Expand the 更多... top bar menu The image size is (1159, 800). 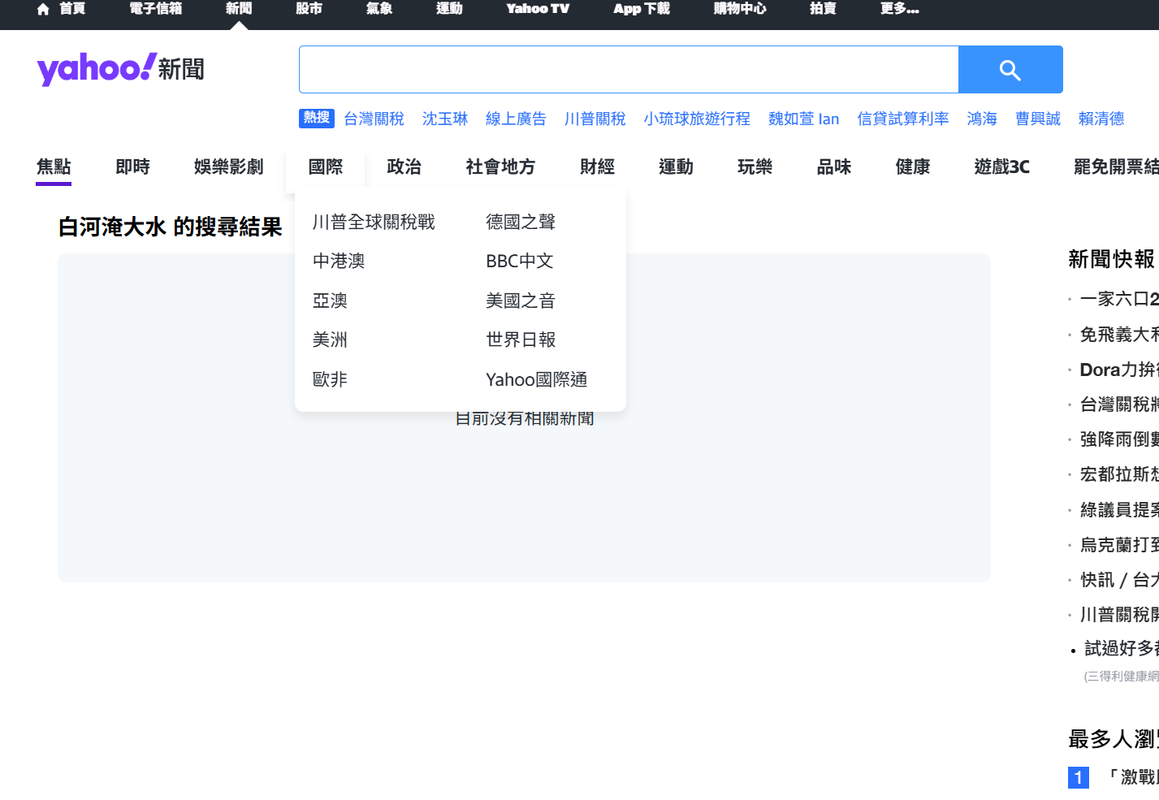click(x=900, y=9)
